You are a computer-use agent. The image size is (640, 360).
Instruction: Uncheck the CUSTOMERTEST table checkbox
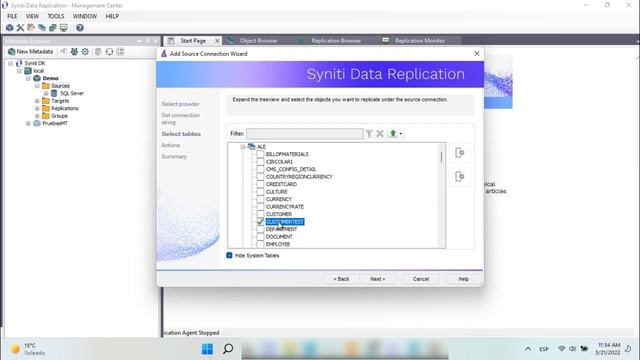(x=260, y=222)
